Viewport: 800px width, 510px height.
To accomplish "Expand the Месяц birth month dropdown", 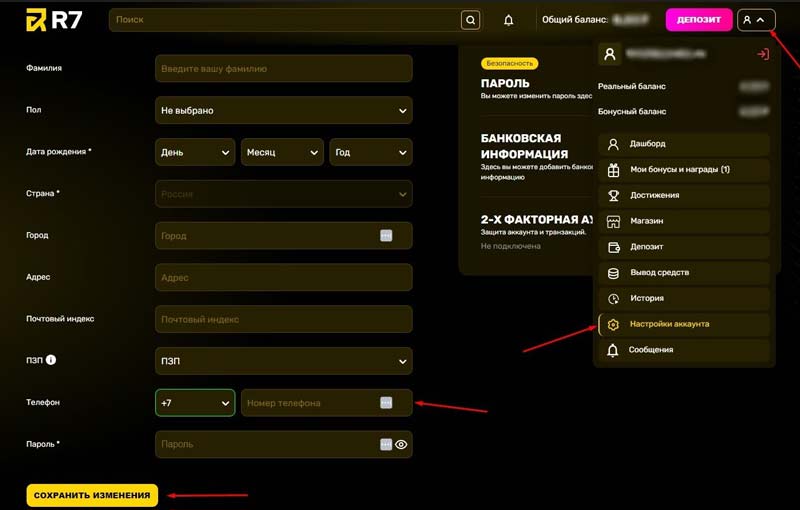I will click(x=281, y=152).
